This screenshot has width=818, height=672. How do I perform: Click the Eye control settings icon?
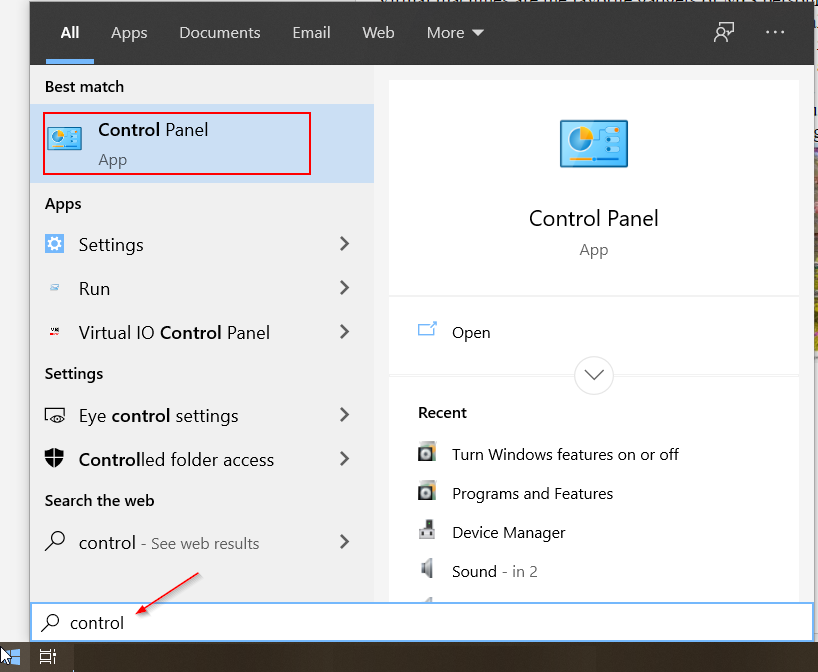pos(55,416)
